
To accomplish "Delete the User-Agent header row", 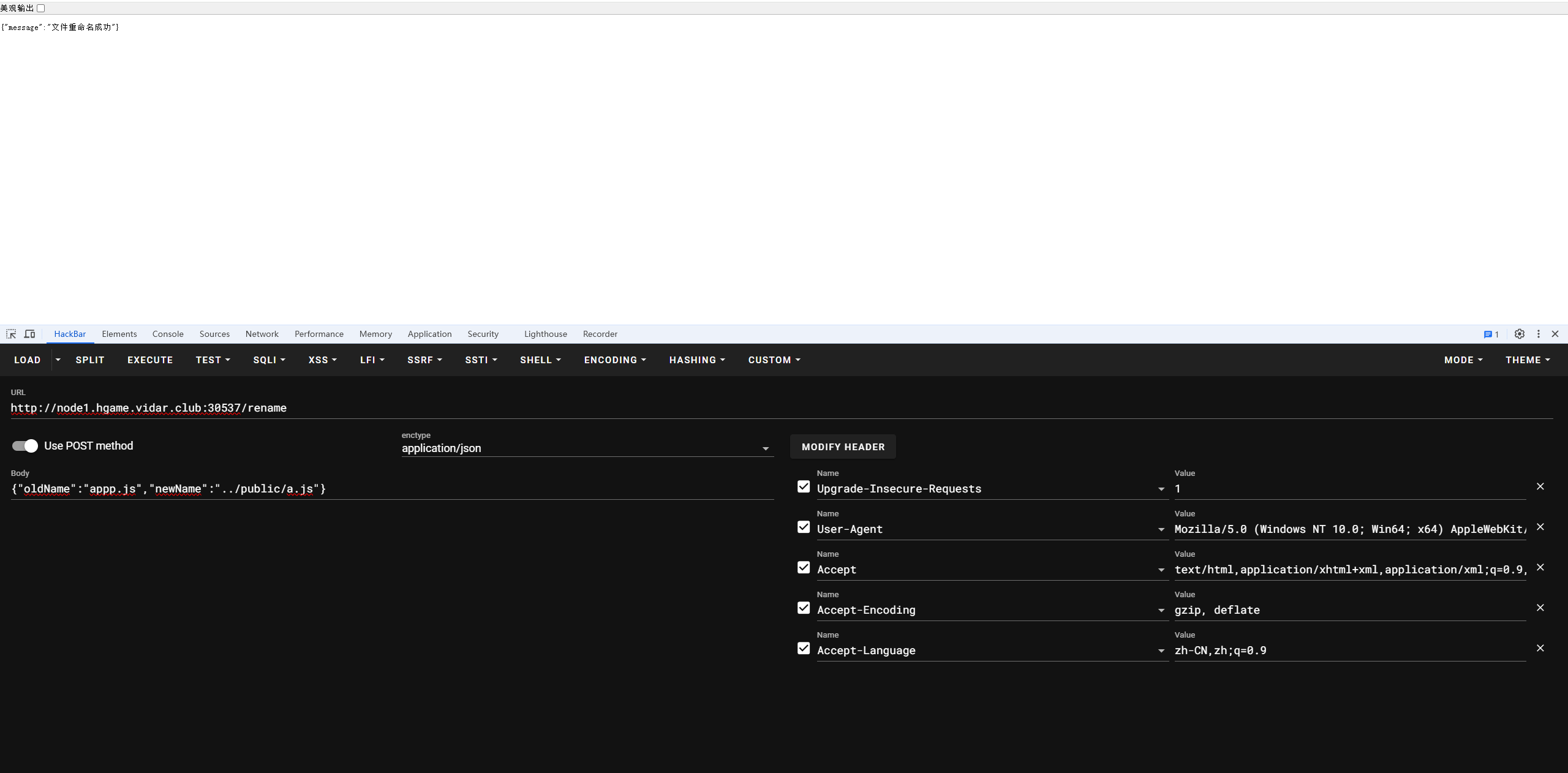I will [x=1540, y=527].
